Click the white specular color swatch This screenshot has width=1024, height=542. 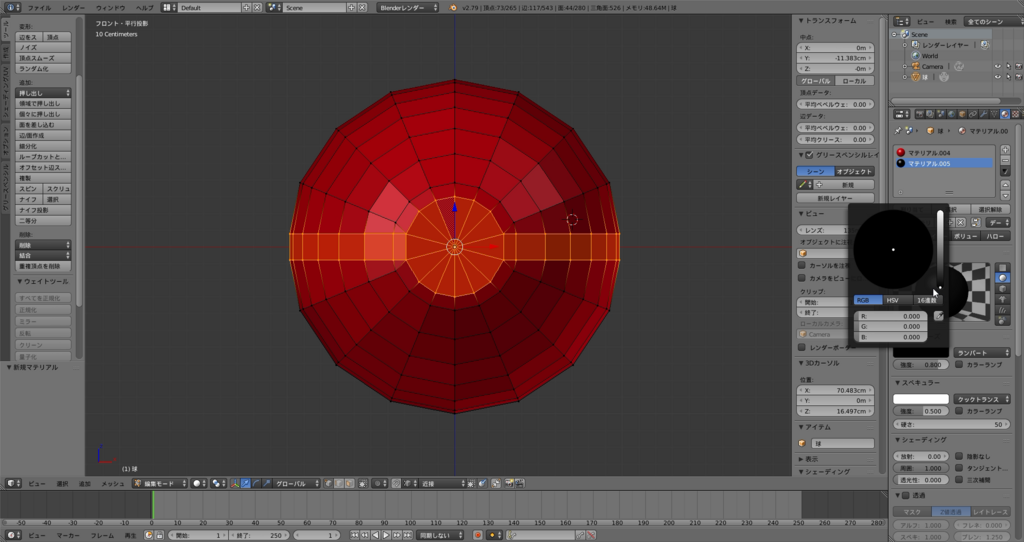[921, 399]
